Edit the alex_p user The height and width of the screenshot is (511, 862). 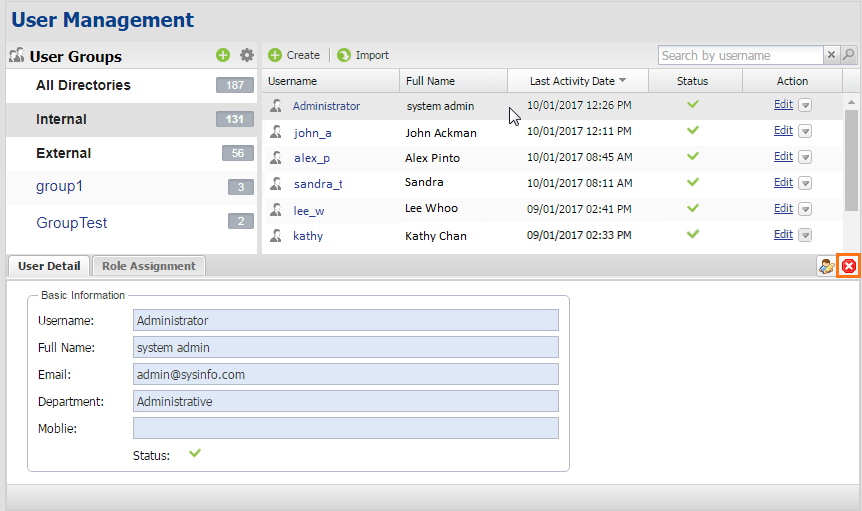click(783, 157)
